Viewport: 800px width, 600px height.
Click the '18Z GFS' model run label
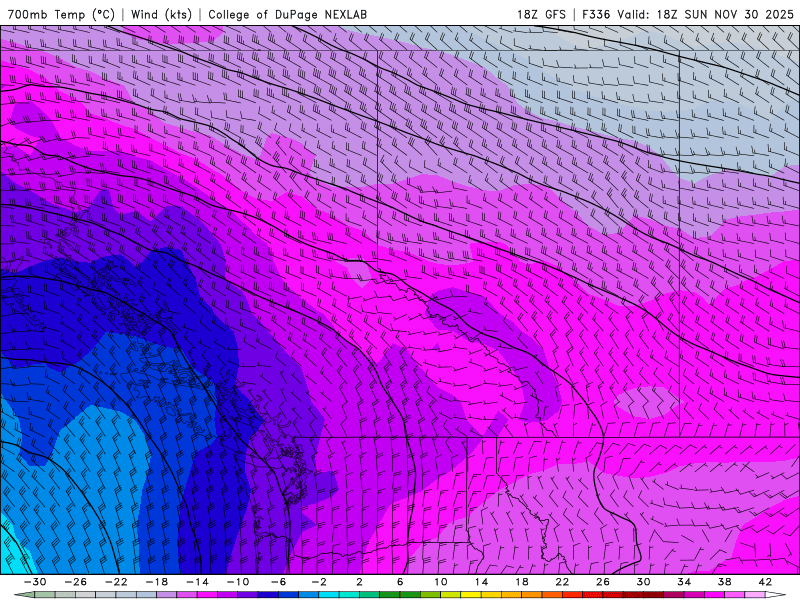click(x=541, y=14)
